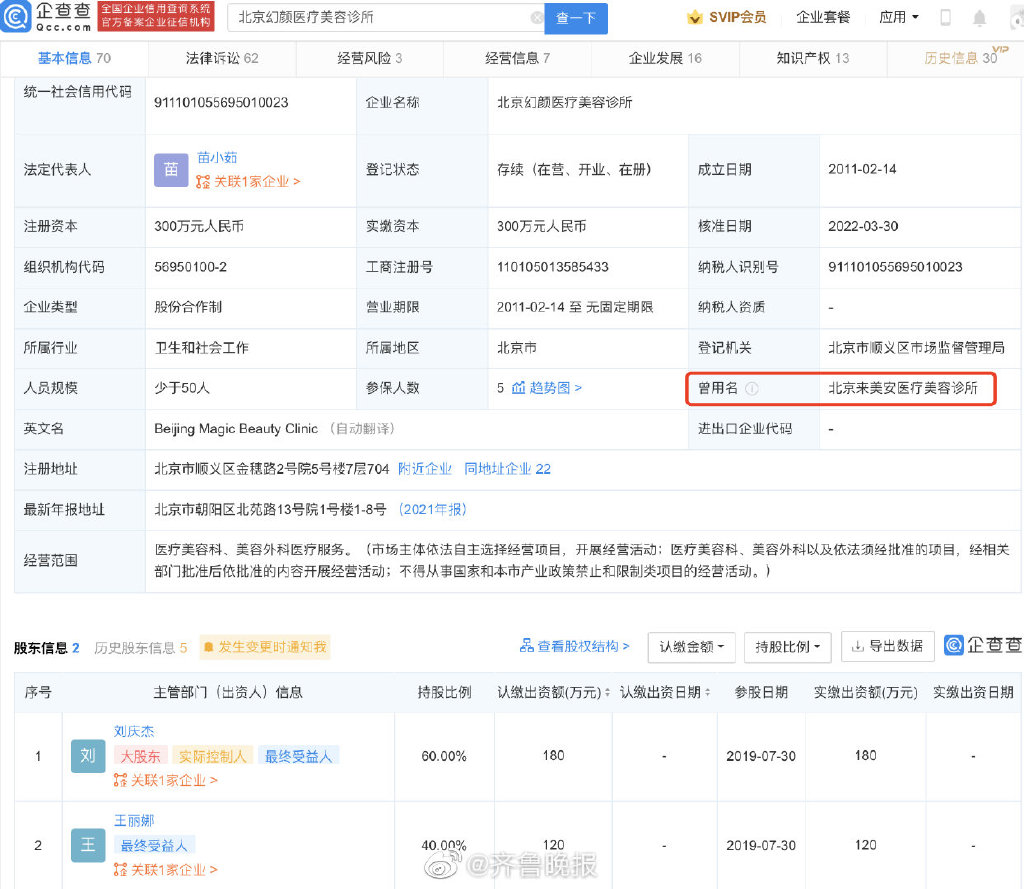The height and width of the screenshot is (889, 1024).
Task: View the info tooltip beside 曾用名
Action: tap(752, 387)
